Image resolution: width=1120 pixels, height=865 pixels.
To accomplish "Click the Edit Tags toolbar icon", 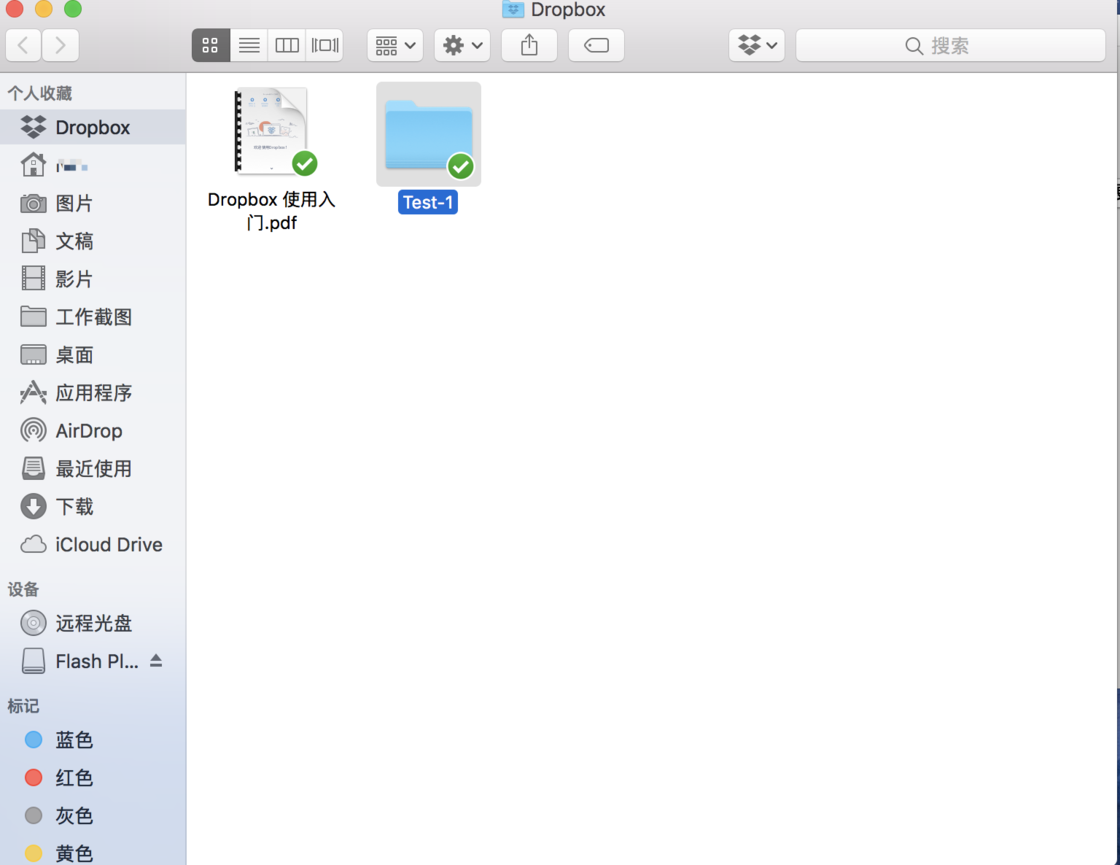I will [596, 46].
